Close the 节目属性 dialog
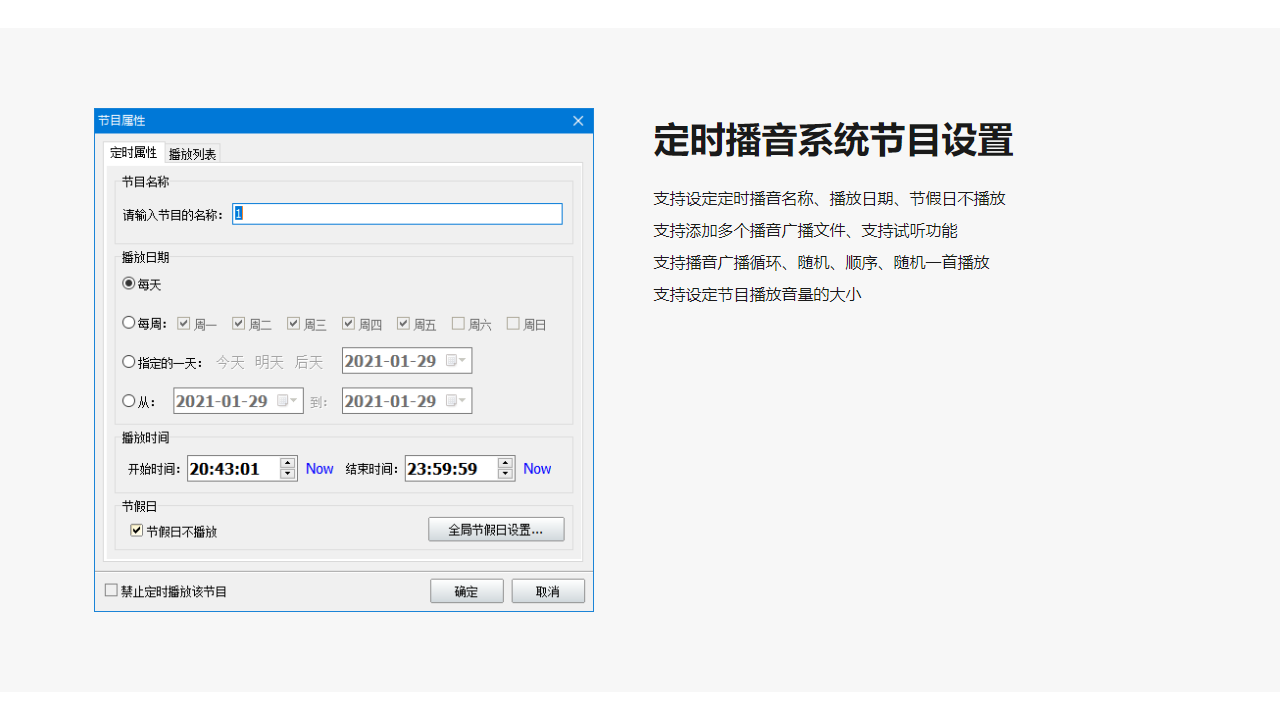 click(578, 121)
